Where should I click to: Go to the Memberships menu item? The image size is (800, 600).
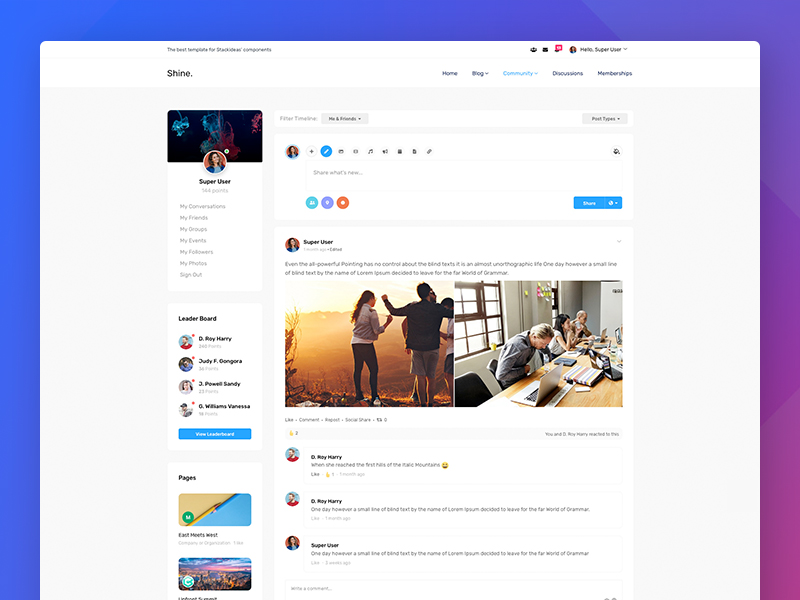pyautogui.click(x=614, y=73)
